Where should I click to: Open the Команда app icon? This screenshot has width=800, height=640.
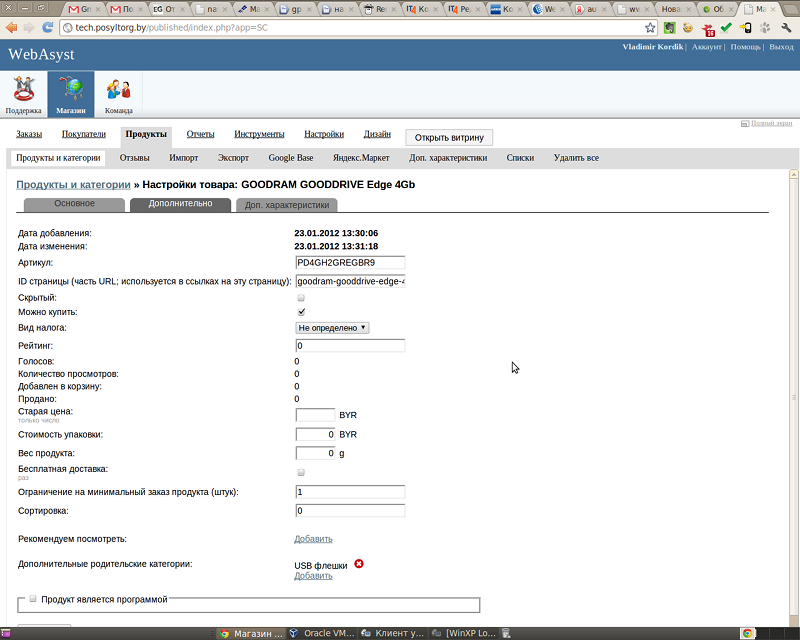[118, 94]
